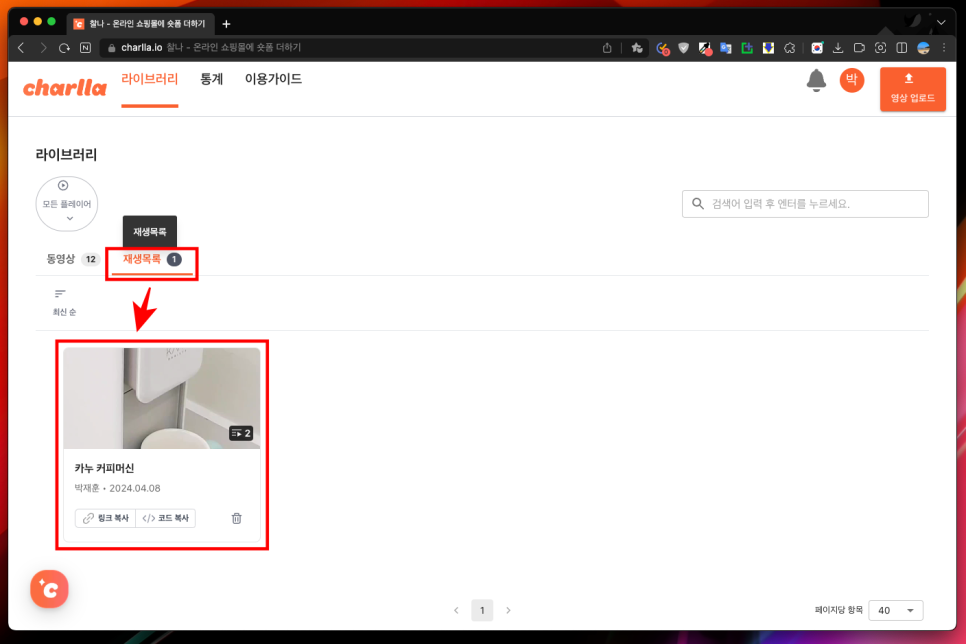
Task: Click the browser forward arrow
Action: tap(43, 47)
